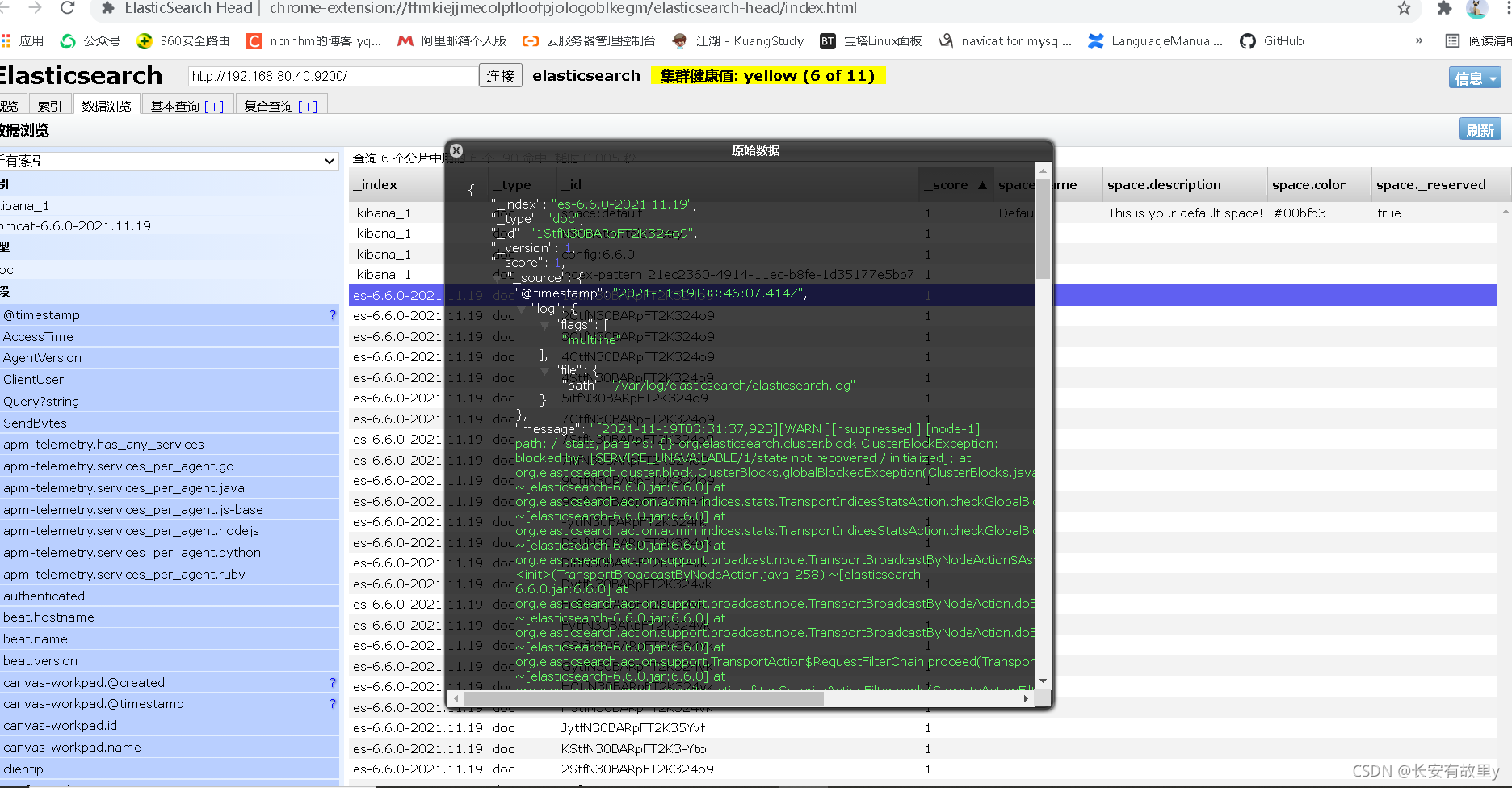
Task: Open the 信息 info dropdown
Action: click(1475, 78)
